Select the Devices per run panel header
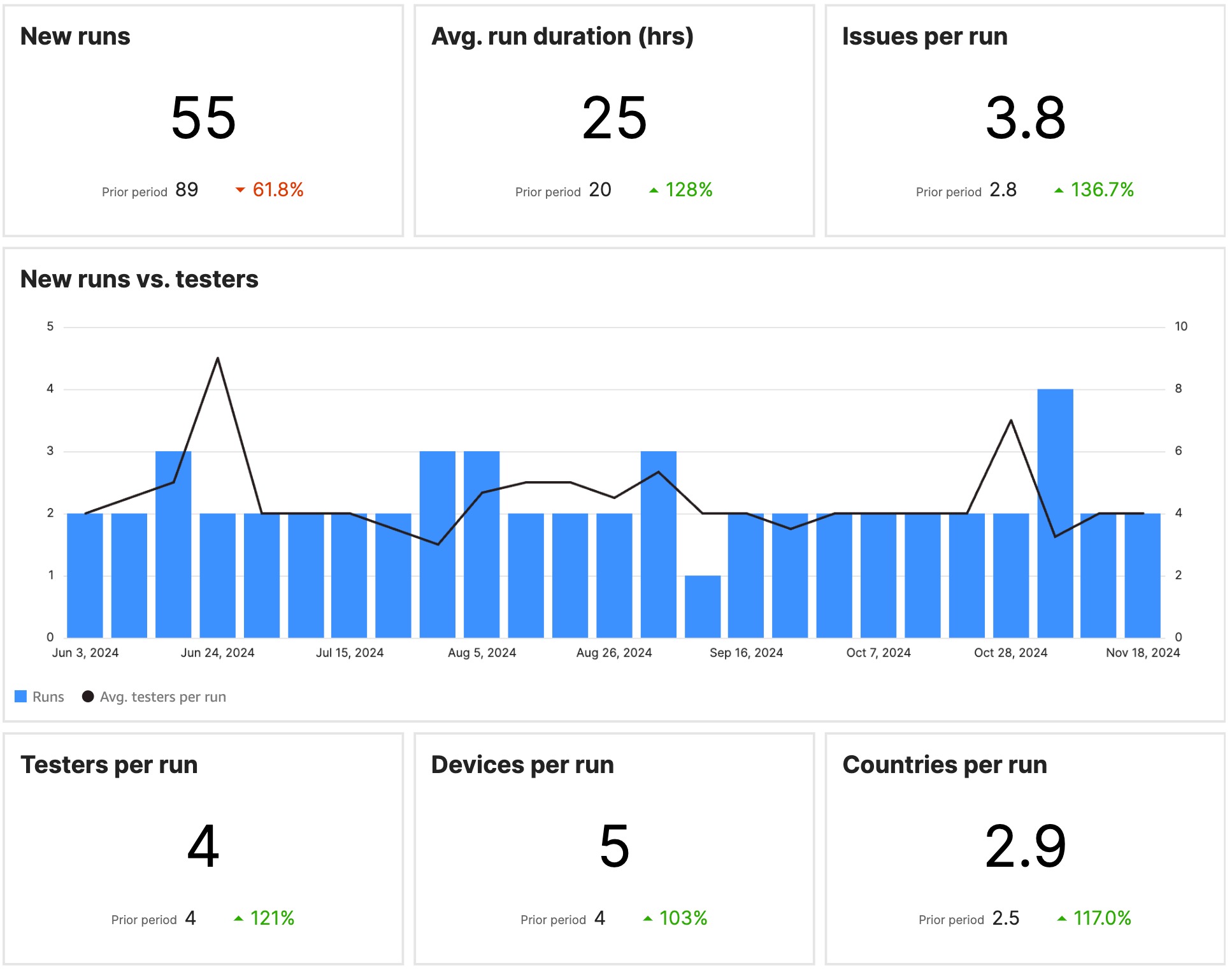Image resolution: width=1232 pixels, height=970 pixels. [x=522, y=765]
